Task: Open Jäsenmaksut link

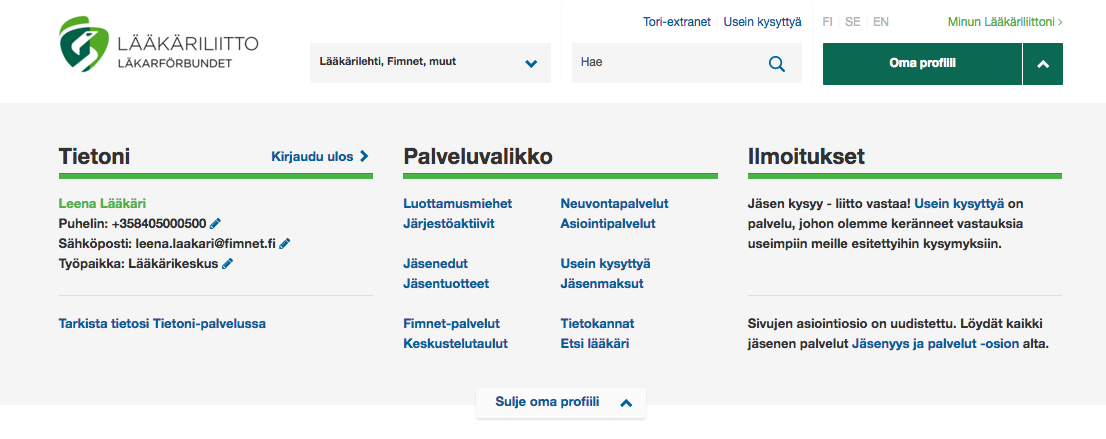Action: pos(602,284)
